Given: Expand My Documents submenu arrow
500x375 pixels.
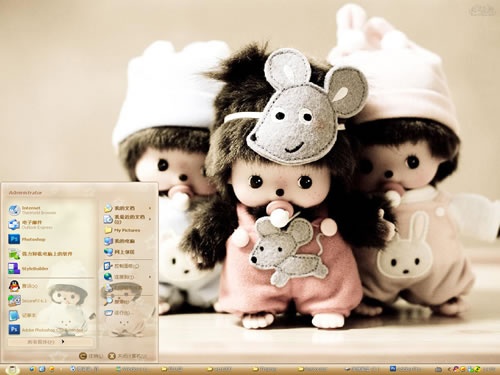Looking at the screenshot, I should click(x=150, y=208).
